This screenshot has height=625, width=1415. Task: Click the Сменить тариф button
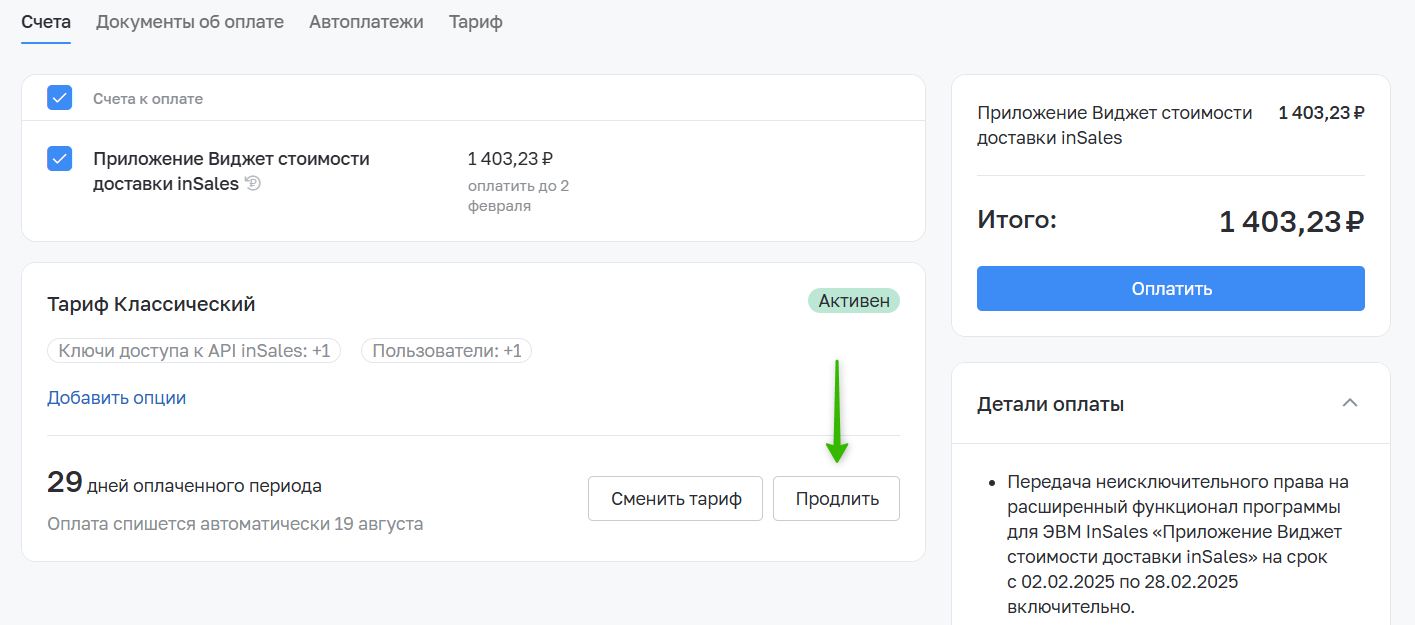[676, 498]
